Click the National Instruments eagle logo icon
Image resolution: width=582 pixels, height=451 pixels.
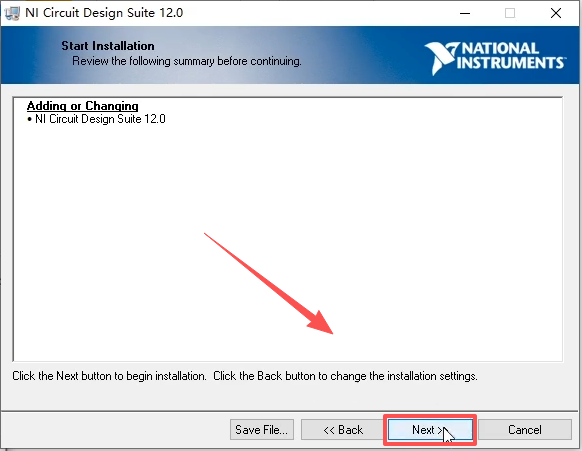pyautogui.click(x=441, y=58)
